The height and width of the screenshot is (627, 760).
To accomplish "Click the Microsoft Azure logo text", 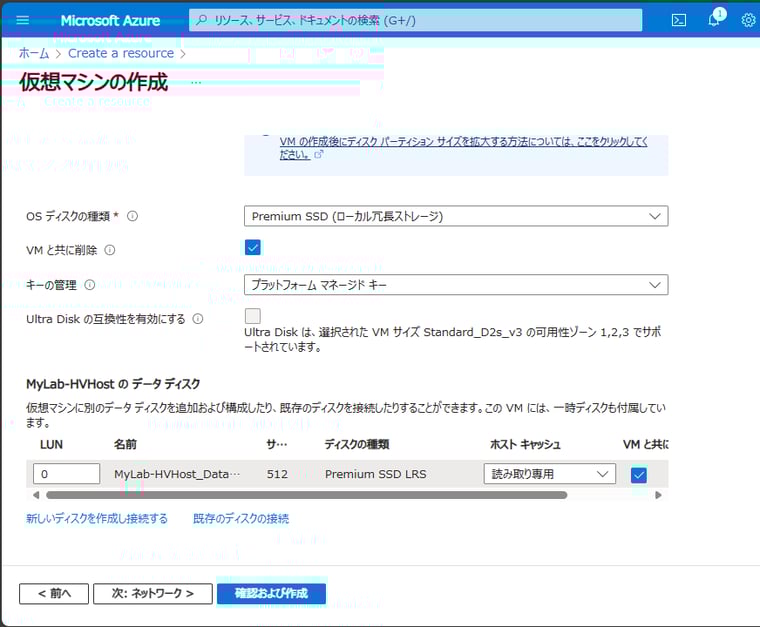I will click(x=110, y=20).
